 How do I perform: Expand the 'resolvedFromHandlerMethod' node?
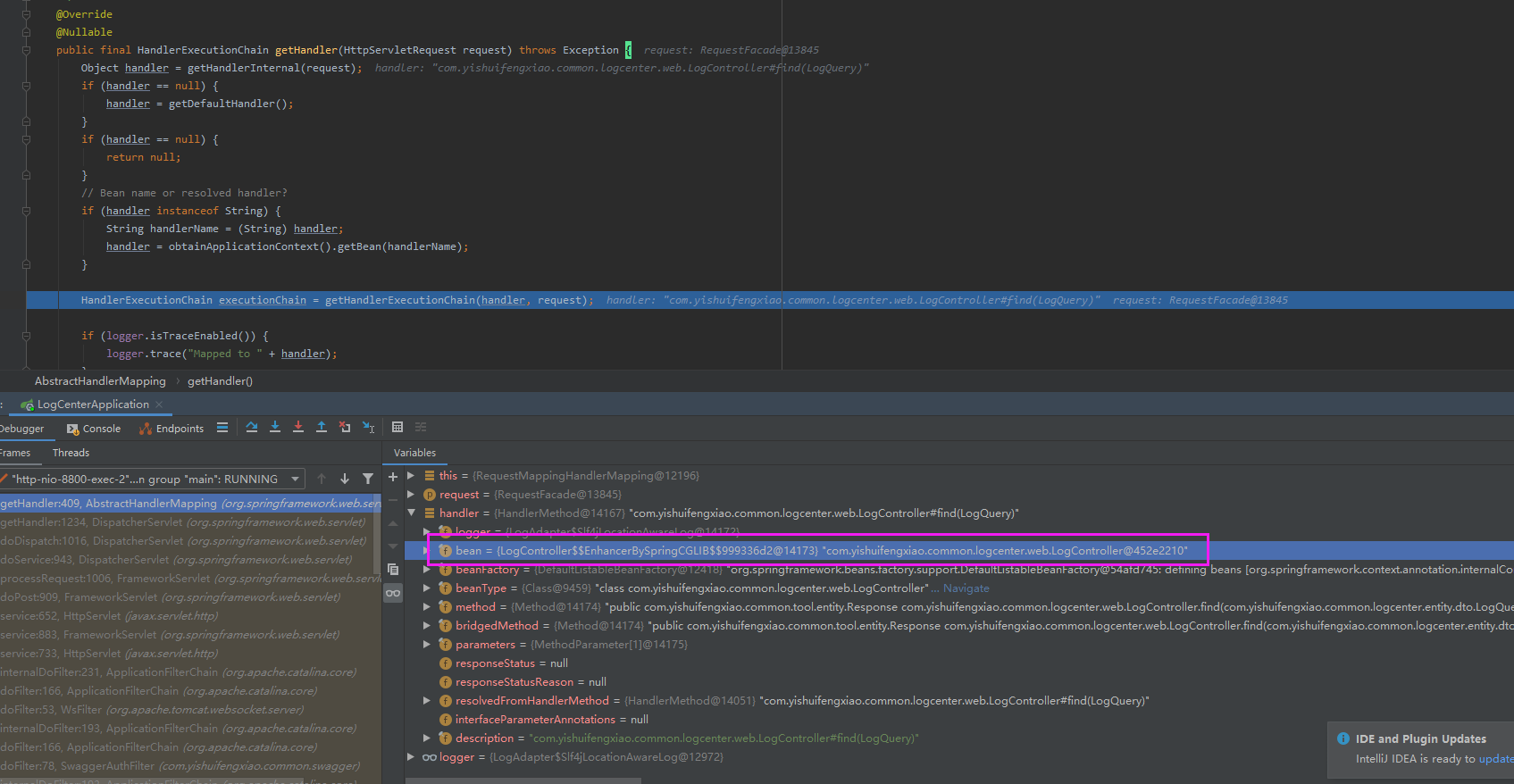pyautogui.click(x=427, y=701)
